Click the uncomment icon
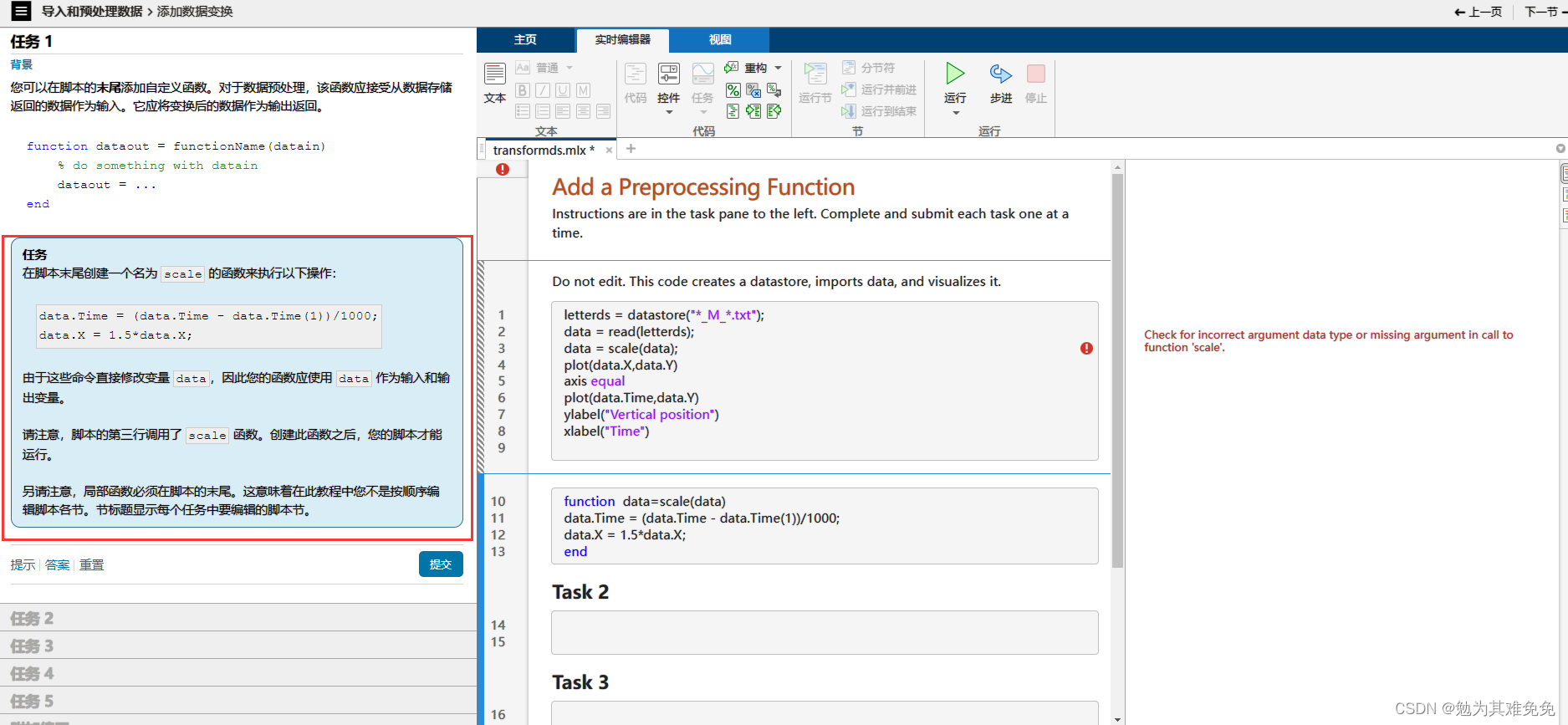The image size is (1568, 725). [x=753, y=90]
